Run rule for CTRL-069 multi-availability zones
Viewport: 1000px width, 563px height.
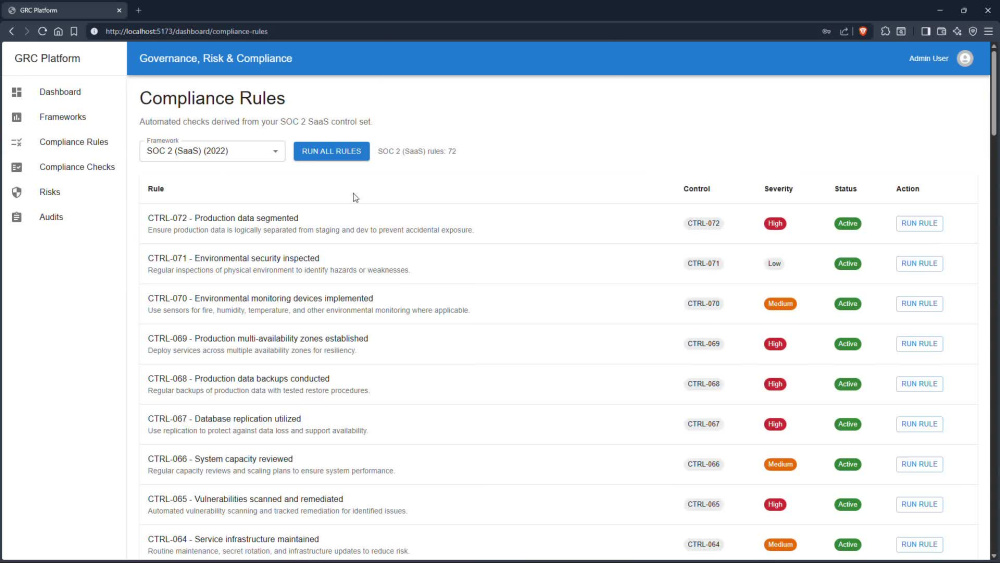(x=919, y=344)
